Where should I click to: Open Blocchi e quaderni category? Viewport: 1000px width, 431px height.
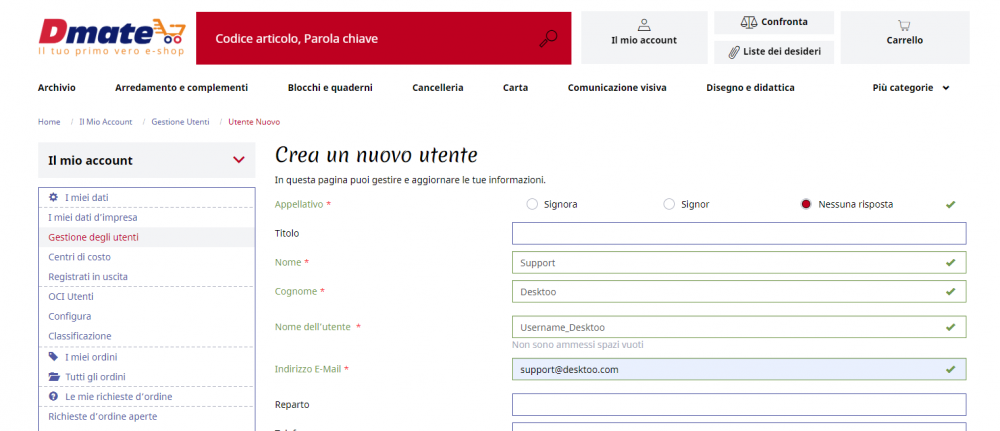pos(330,88)
